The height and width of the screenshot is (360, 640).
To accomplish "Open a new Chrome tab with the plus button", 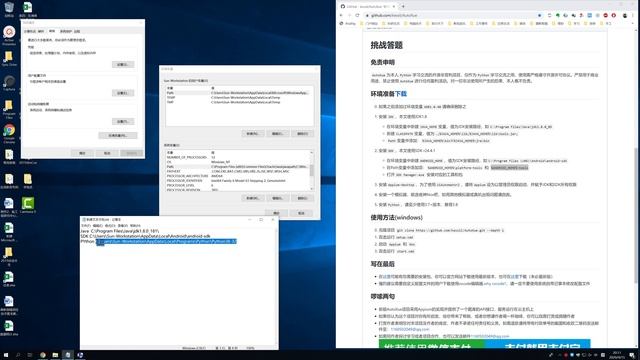I will [403, 6].
